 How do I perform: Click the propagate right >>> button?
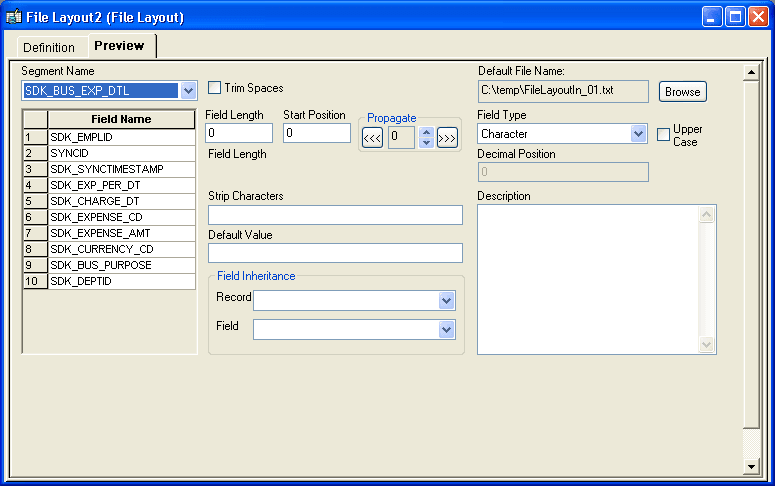[447, 138]
